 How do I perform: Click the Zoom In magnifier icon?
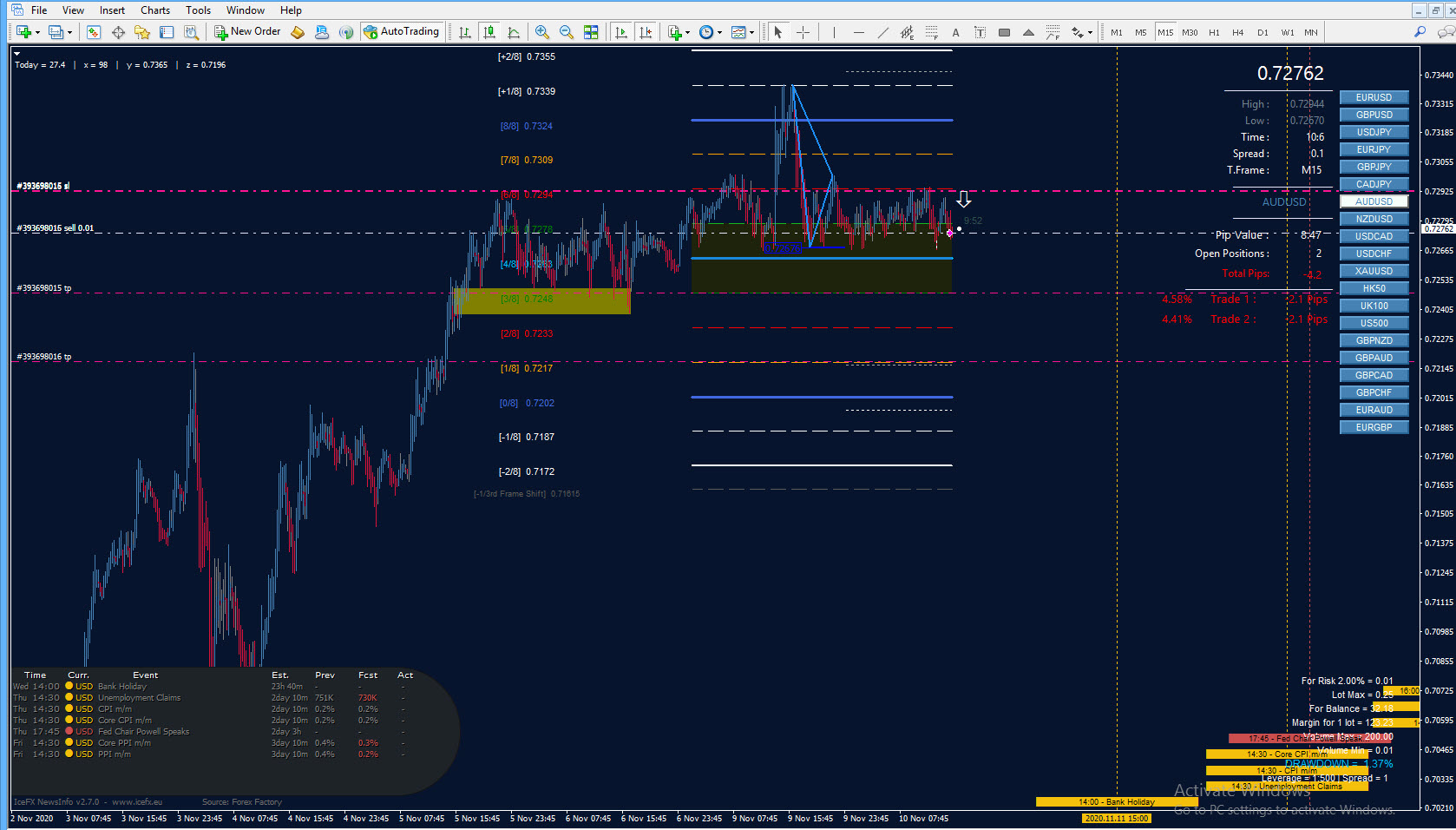pyautogui.click(x=542, y=32)
